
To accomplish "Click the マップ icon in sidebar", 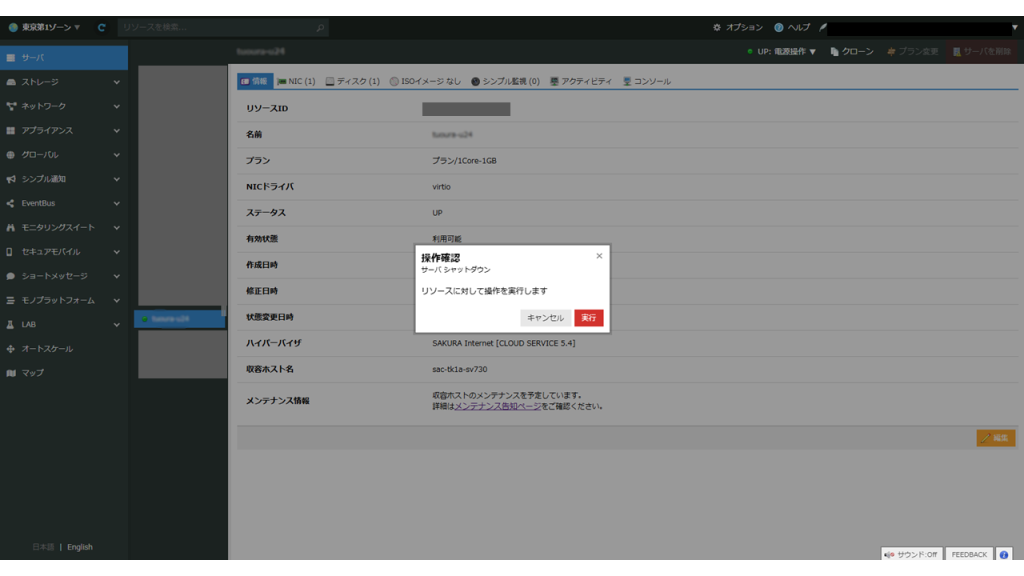I will 11,373.
